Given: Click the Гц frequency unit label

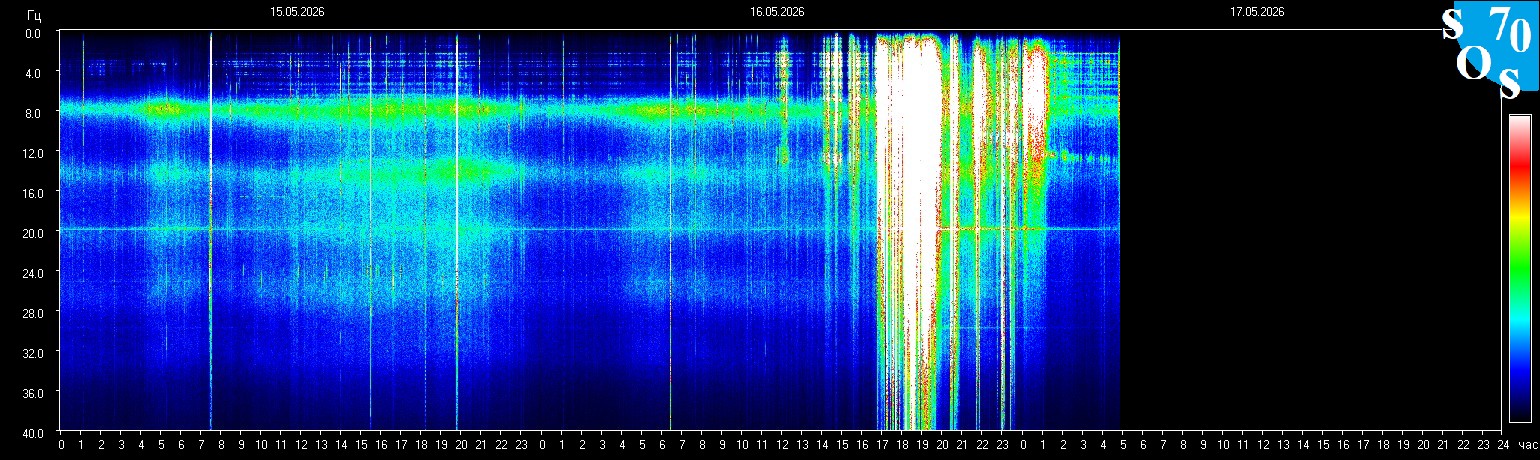Looking at the screenshot, I should click(x=34, y=14).
